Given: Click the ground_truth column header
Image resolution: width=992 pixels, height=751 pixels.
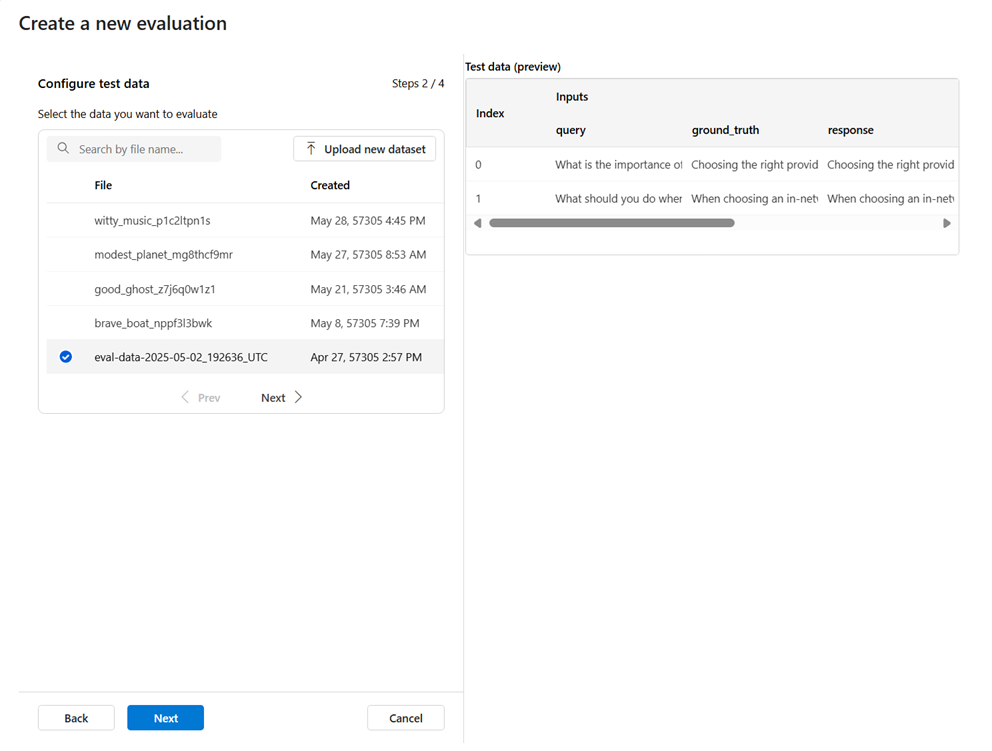Looking at the screenshot, I should click(725, 130).
